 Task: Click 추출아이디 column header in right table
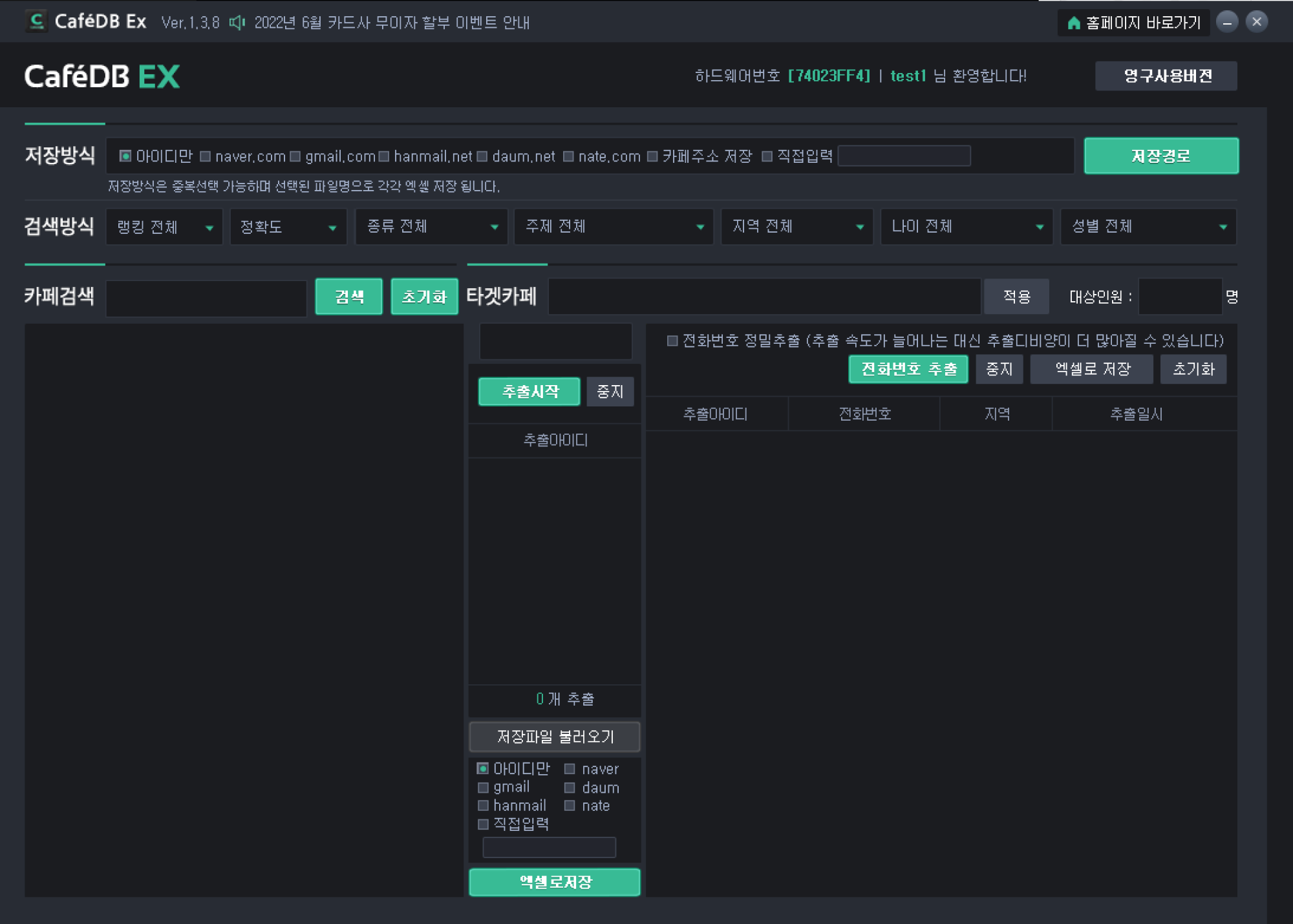pyautogui.click(x=716, y=414)
